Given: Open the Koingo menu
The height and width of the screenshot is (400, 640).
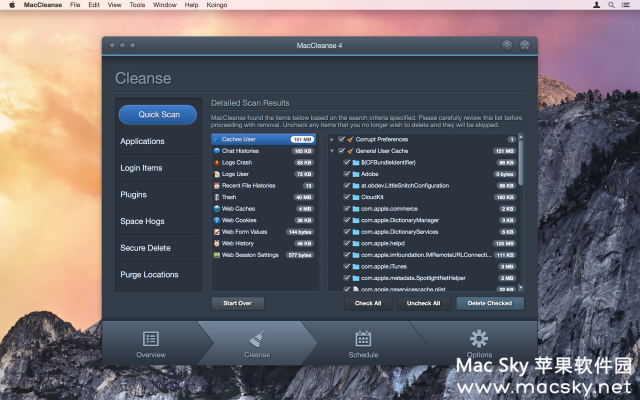Looking at the screenshot, I should point(217,5).
